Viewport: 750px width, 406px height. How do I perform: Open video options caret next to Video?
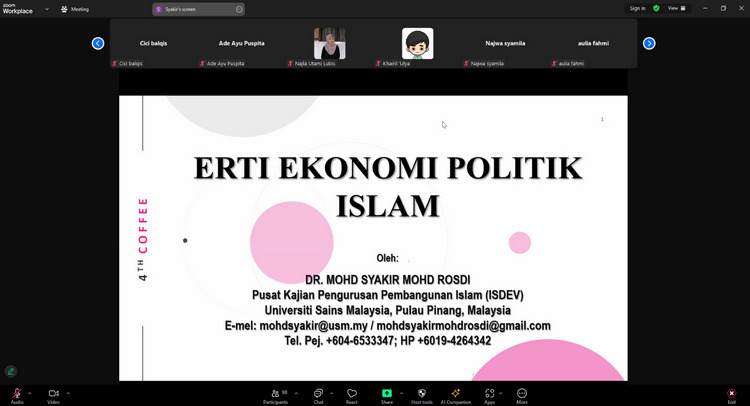click(x=68, y=393)
